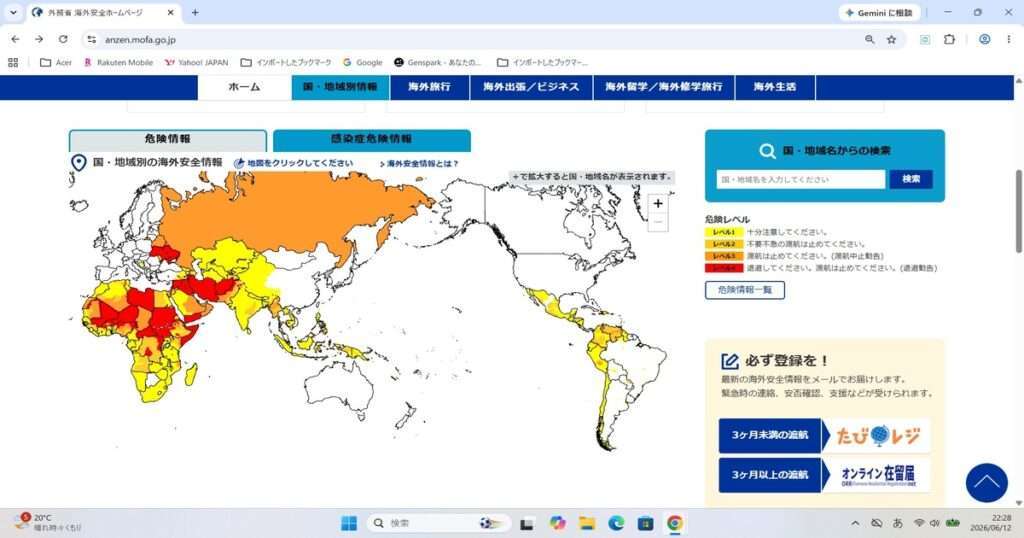This screenshot has height=538, width=1024.
Task: Open the Chrome extensions puzzle icon
Action: tap(950, 40)
